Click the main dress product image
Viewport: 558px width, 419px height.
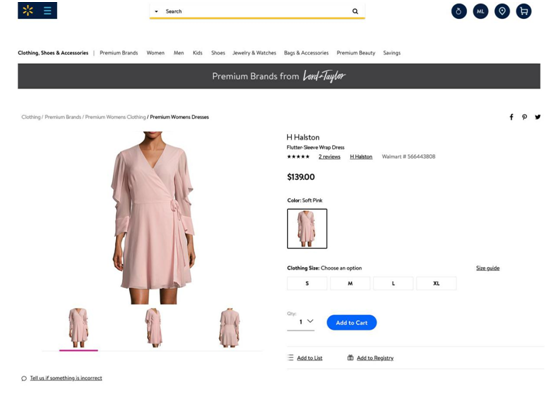[x=153, y=218]
